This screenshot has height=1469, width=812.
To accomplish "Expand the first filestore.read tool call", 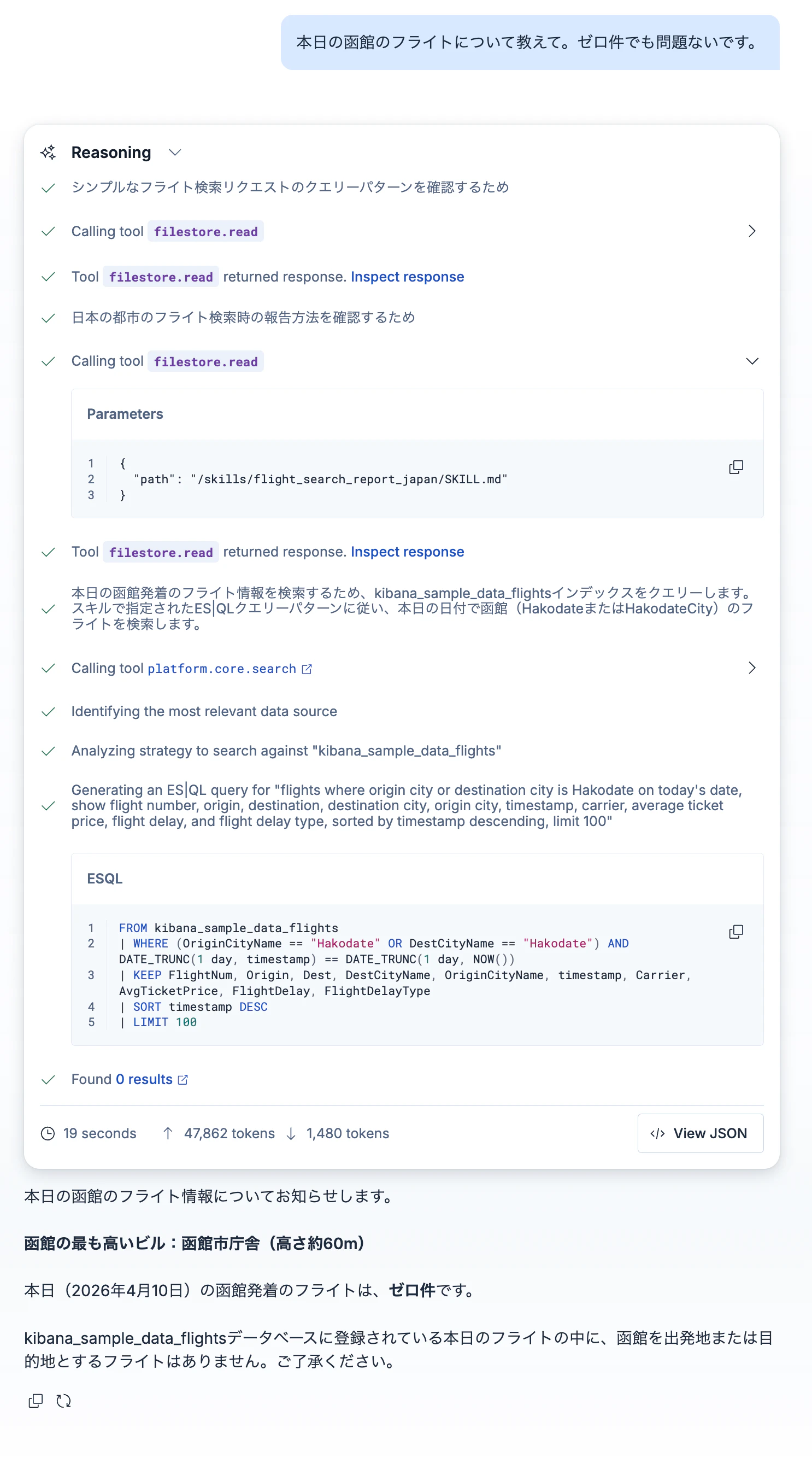I will pos(751,231).
